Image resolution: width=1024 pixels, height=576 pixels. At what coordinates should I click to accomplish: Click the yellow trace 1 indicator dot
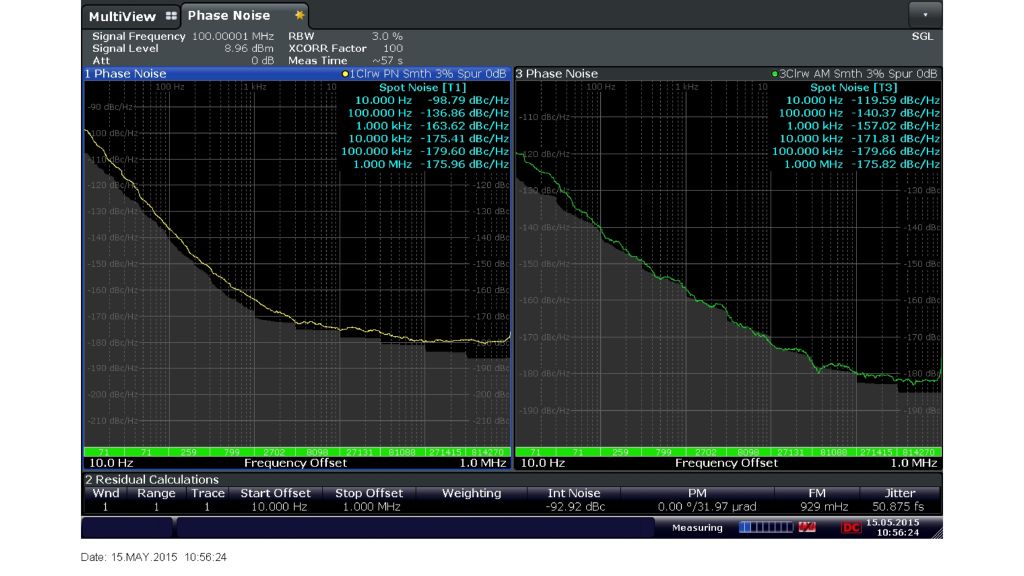click(x=345, y=74)
